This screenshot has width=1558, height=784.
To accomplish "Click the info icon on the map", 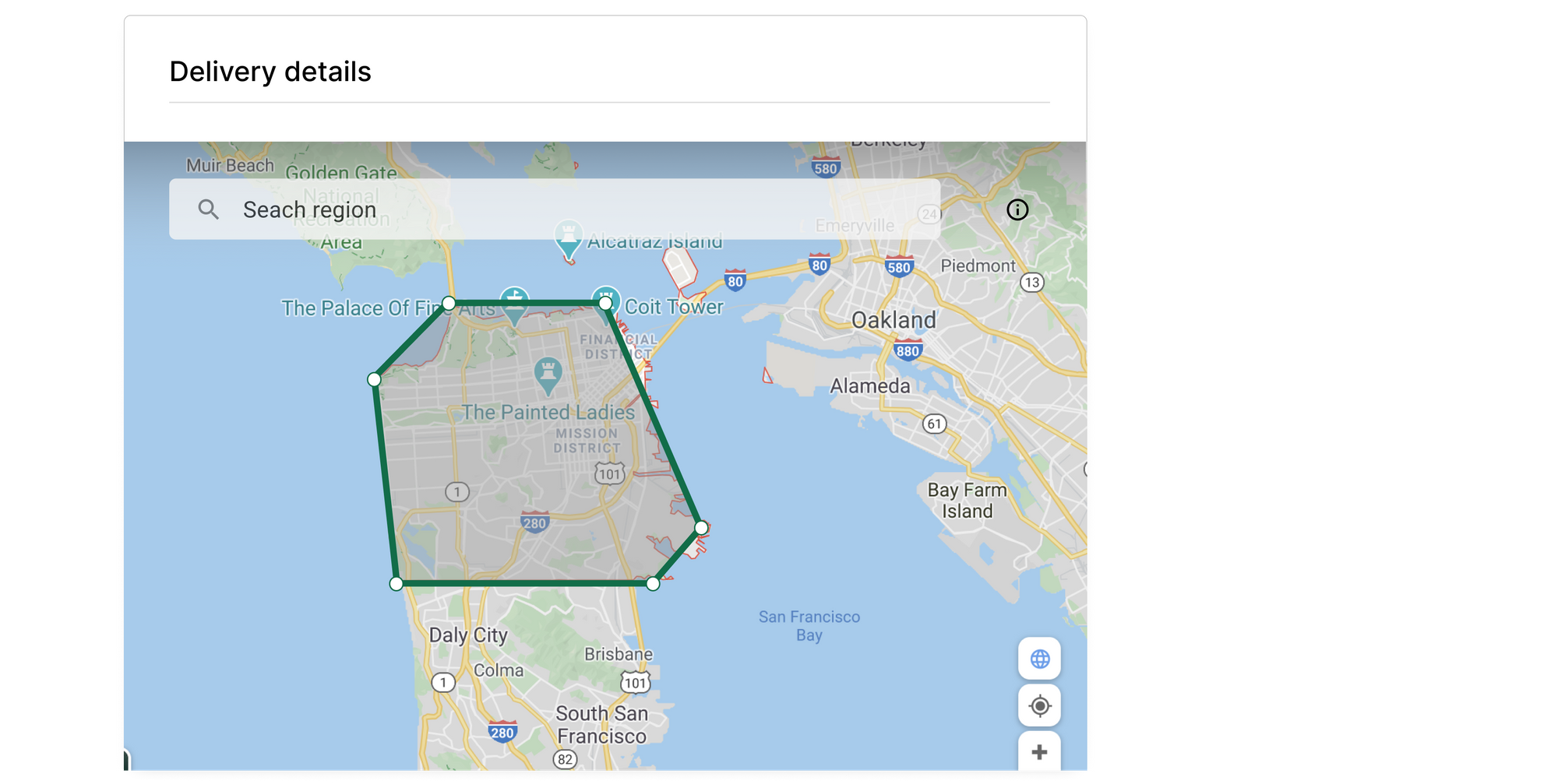I will [x=1017, y=209].
